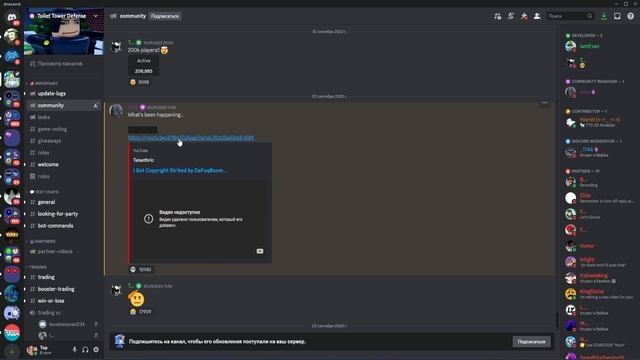
Task: Click YouTube logo on embedded video
Action: coord(260,251)
